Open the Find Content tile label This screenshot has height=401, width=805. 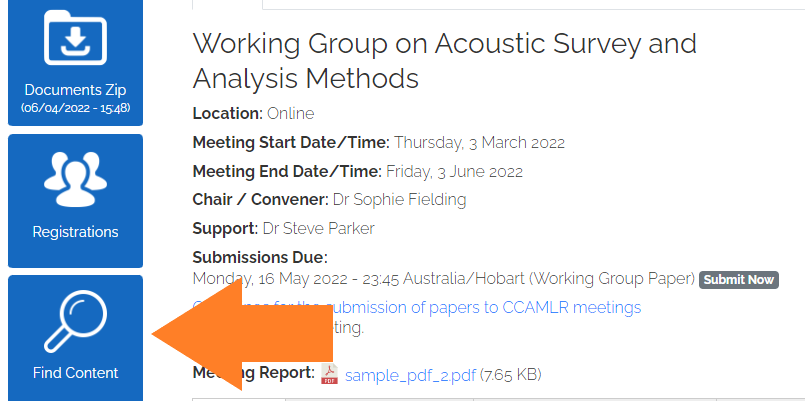[x=75, y=373]
